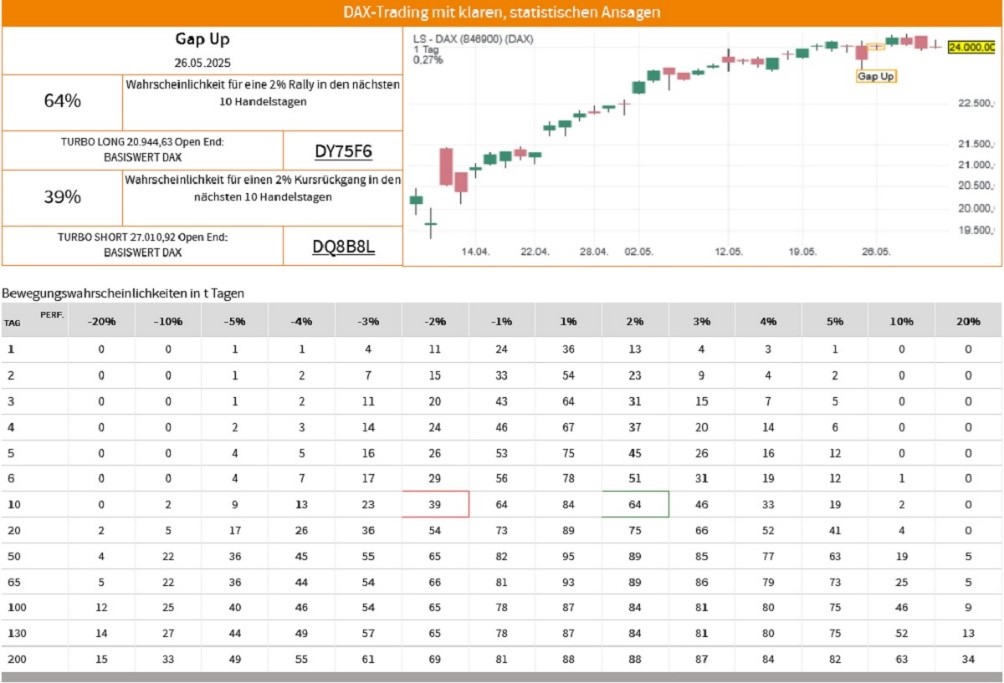
Task: Select the TAG 200 row label
Action: click(17, 659)
